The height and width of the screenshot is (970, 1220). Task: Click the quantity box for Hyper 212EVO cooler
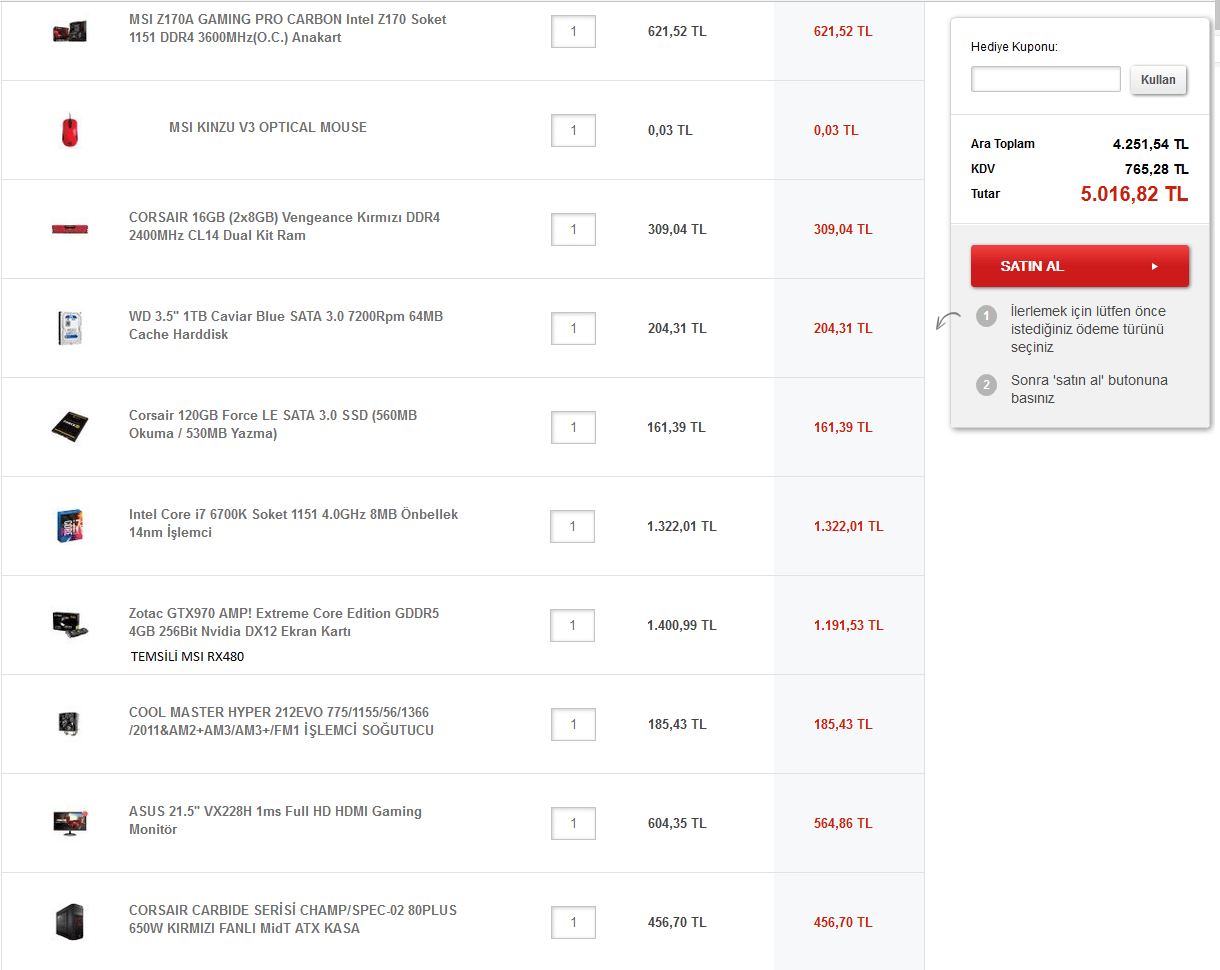(x=573, y=724)
